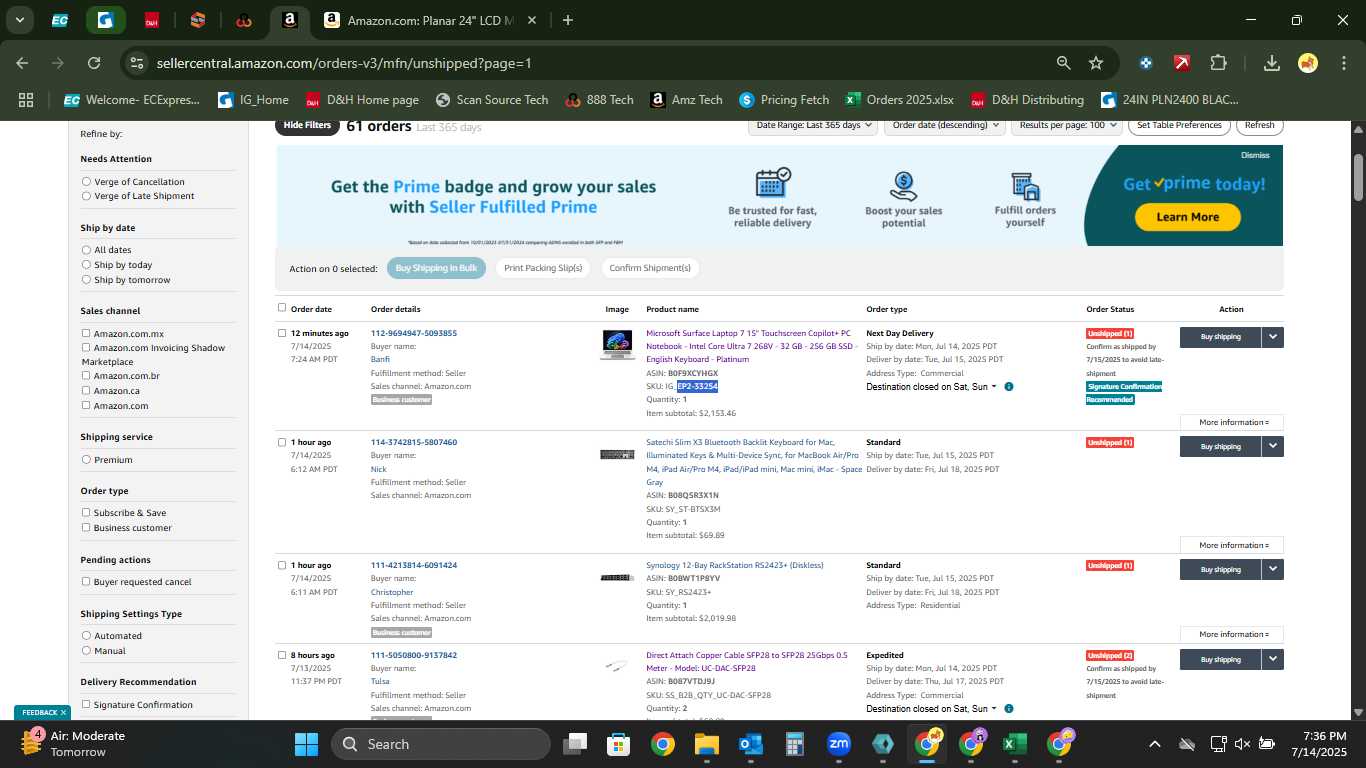The image size is (1366, 768).
Task: Open the browser extensions puzzle icon
Action: [x=1218, y=63]
